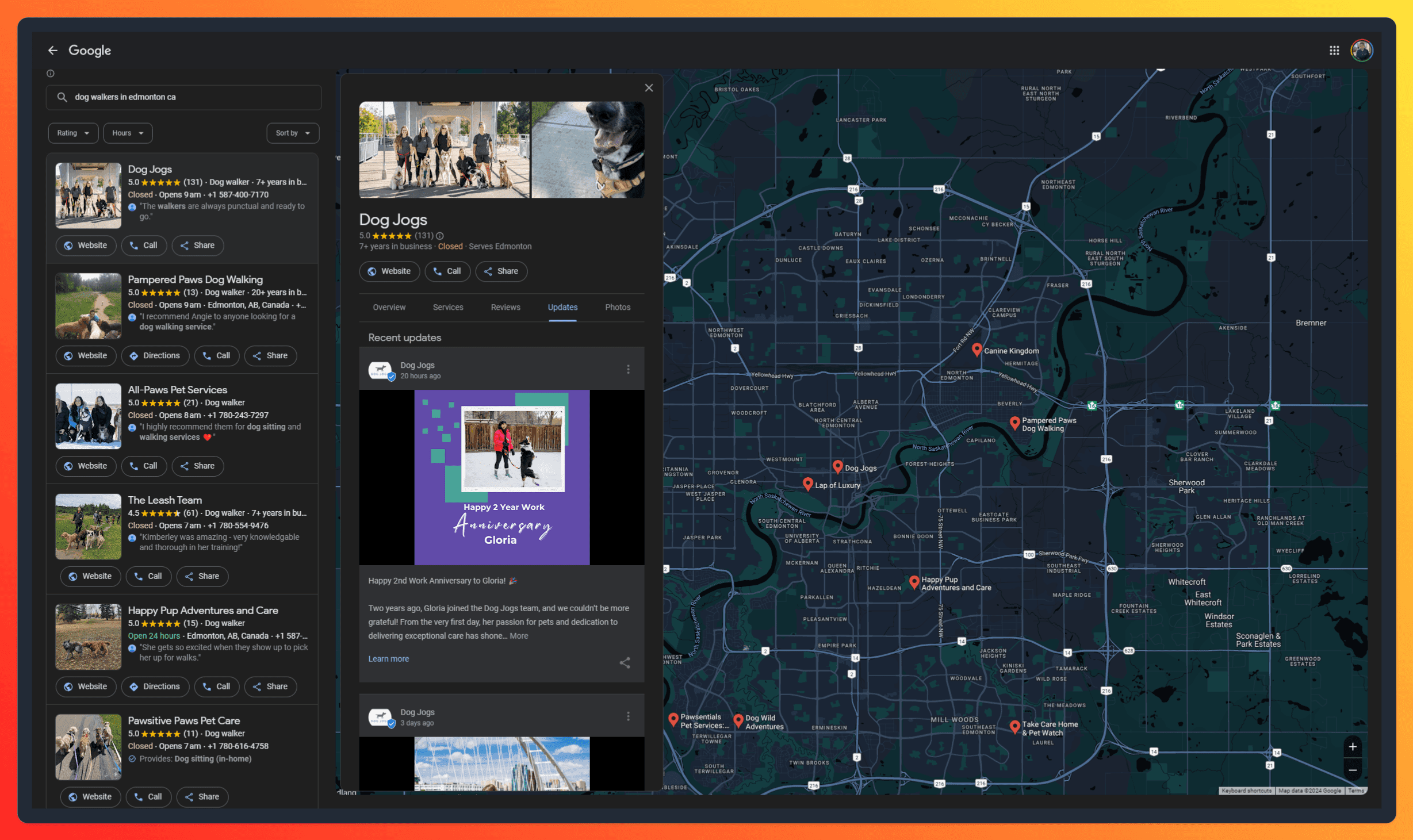Click the Take Care Home & Pet Watch pin

[x=1015, y=727]
